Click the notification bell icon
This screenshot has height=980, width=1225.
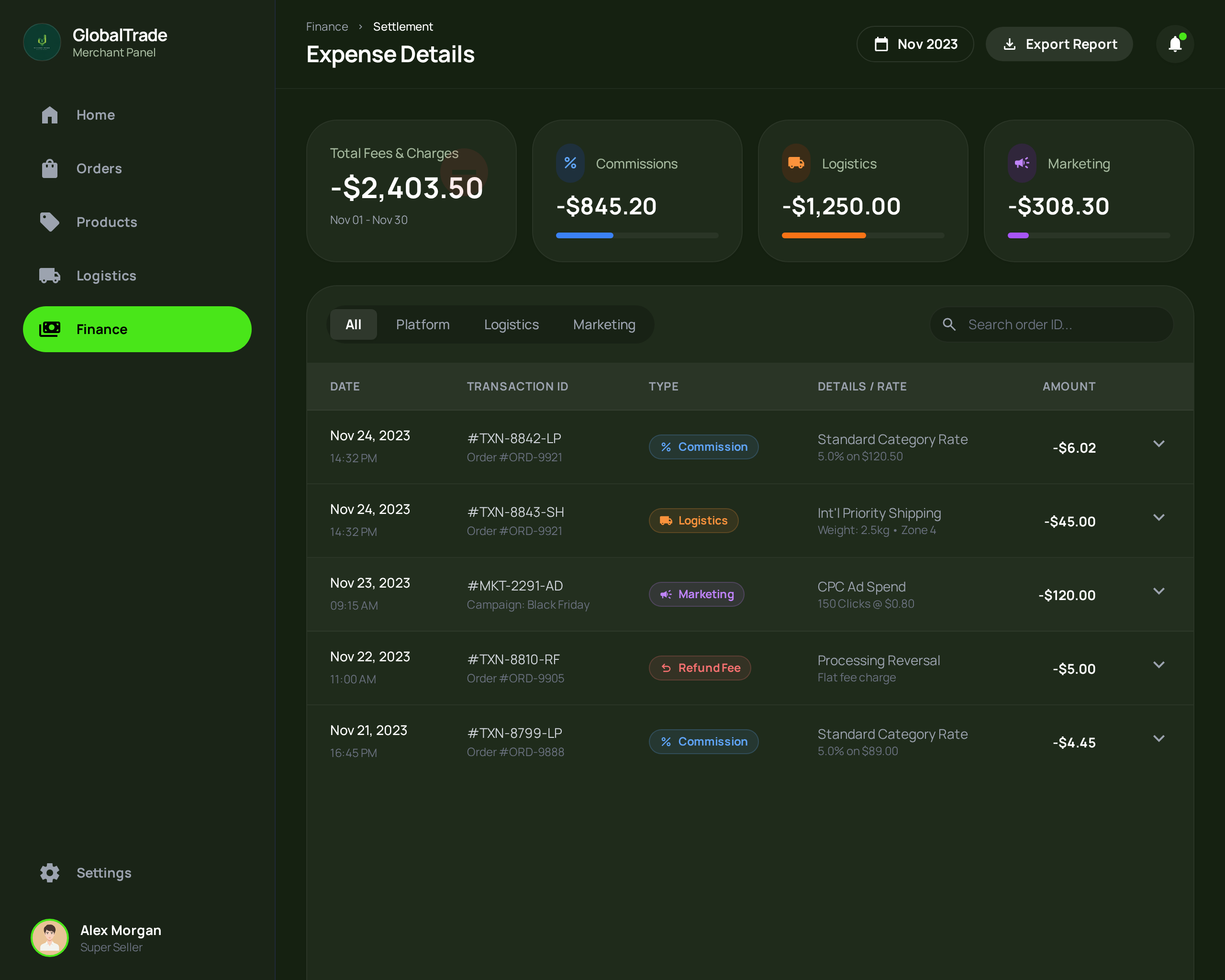pos(1174,44)
